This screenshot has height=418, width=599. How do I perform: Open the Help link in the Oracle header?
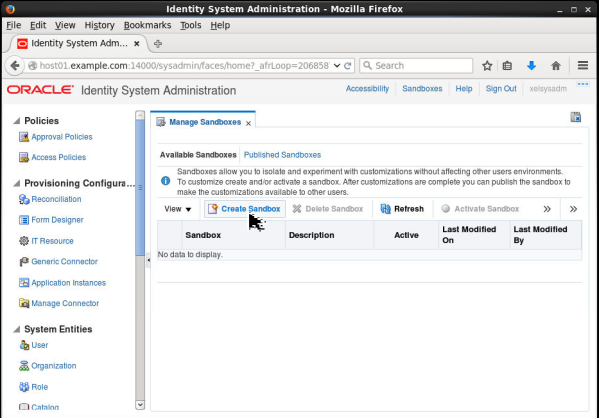point(464,89)
